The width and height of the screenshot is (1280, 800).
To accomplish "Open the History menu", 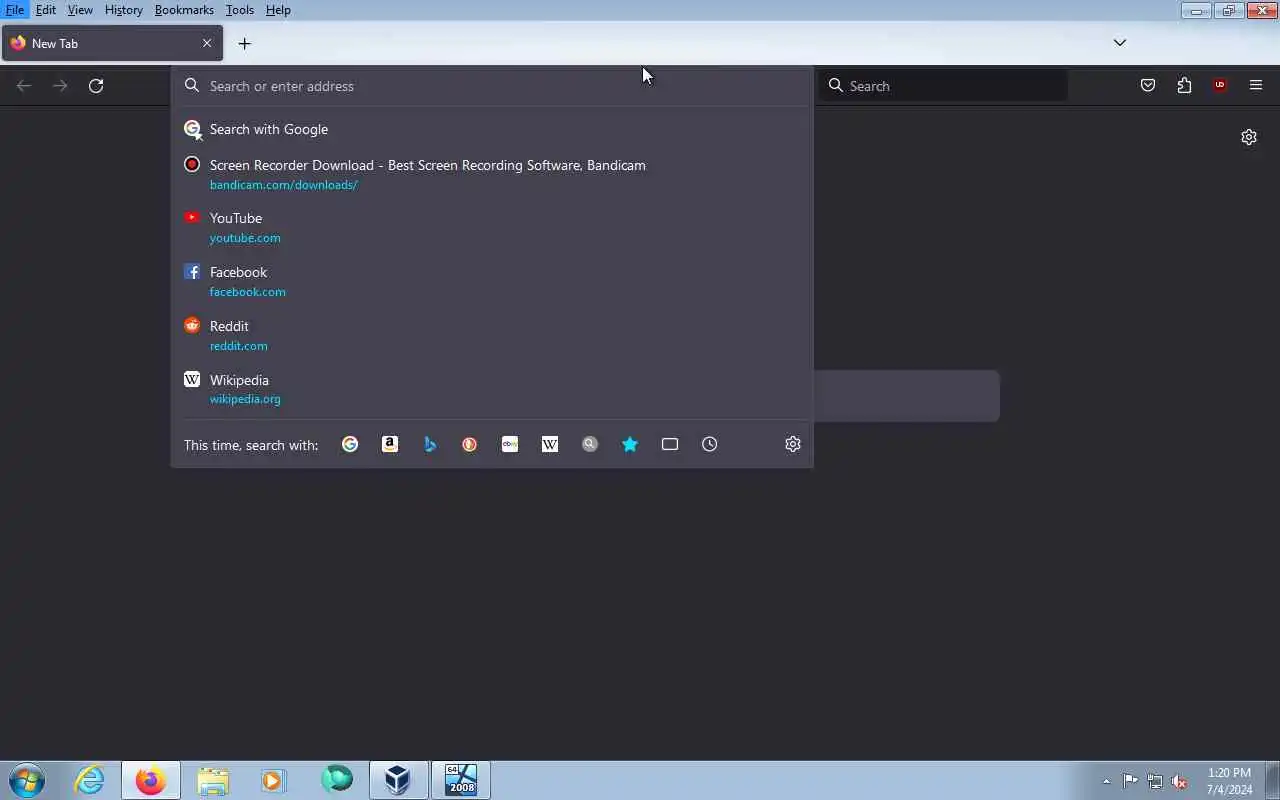I will pos(124,10).
